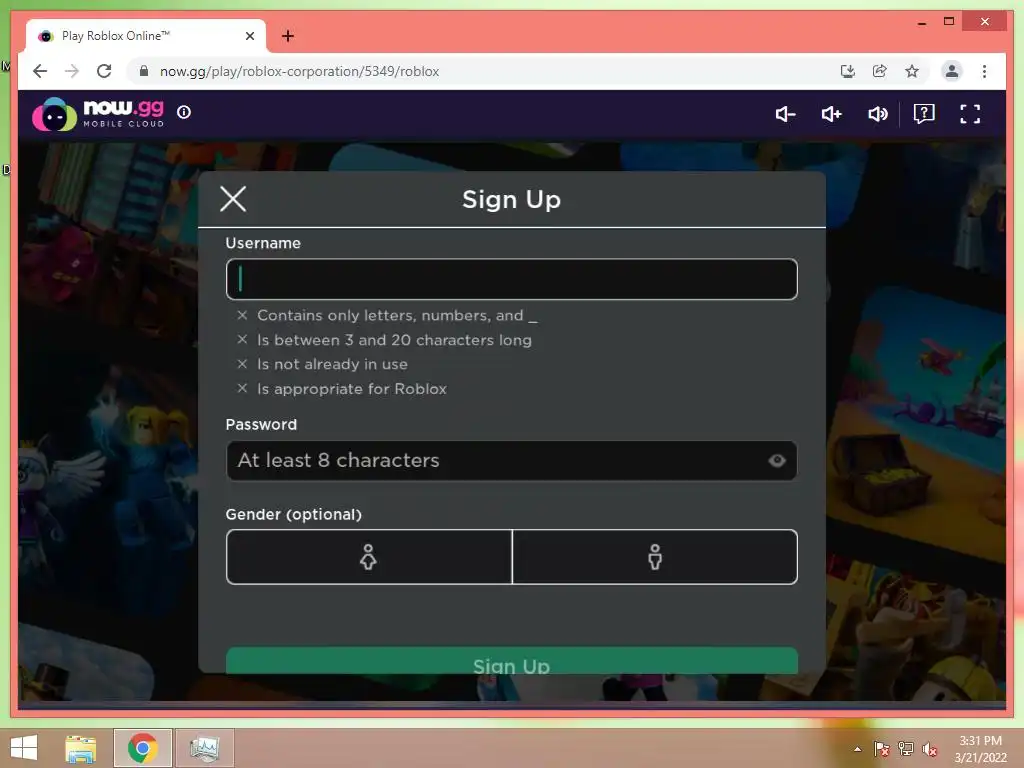The width and height of the screenshot is (1024, 768).
Task: Open the Chrome profile avatar
Action: coord(952,71)
